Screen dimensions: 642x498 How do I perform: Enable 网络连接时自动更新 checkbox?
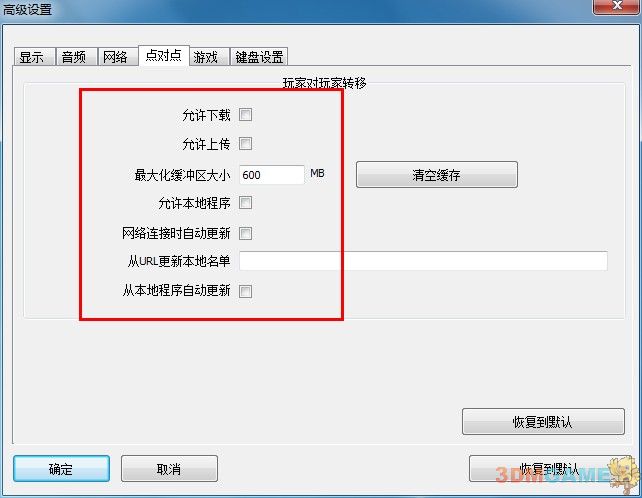245,233
